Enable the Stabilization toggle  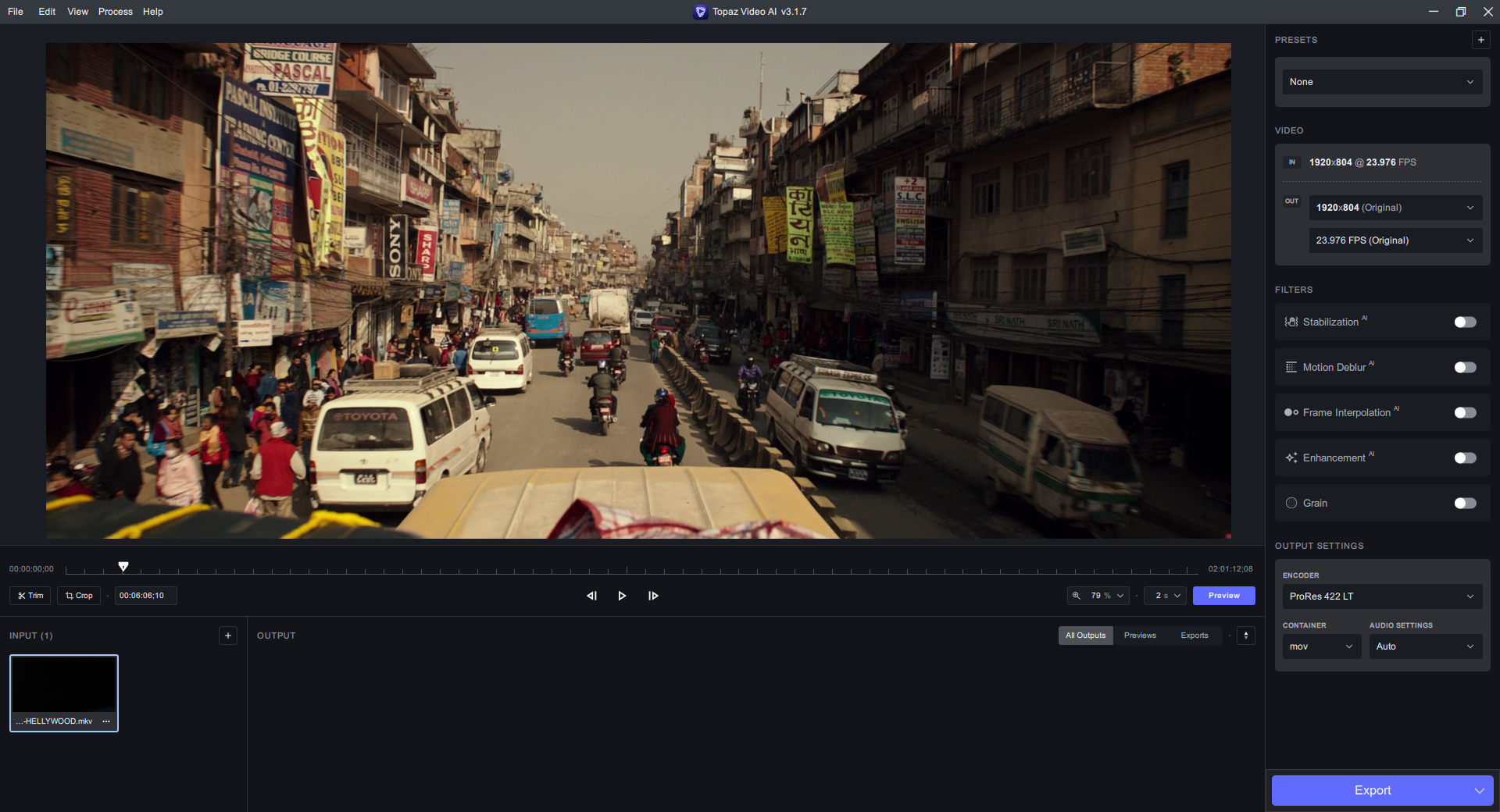[1465, 322]
